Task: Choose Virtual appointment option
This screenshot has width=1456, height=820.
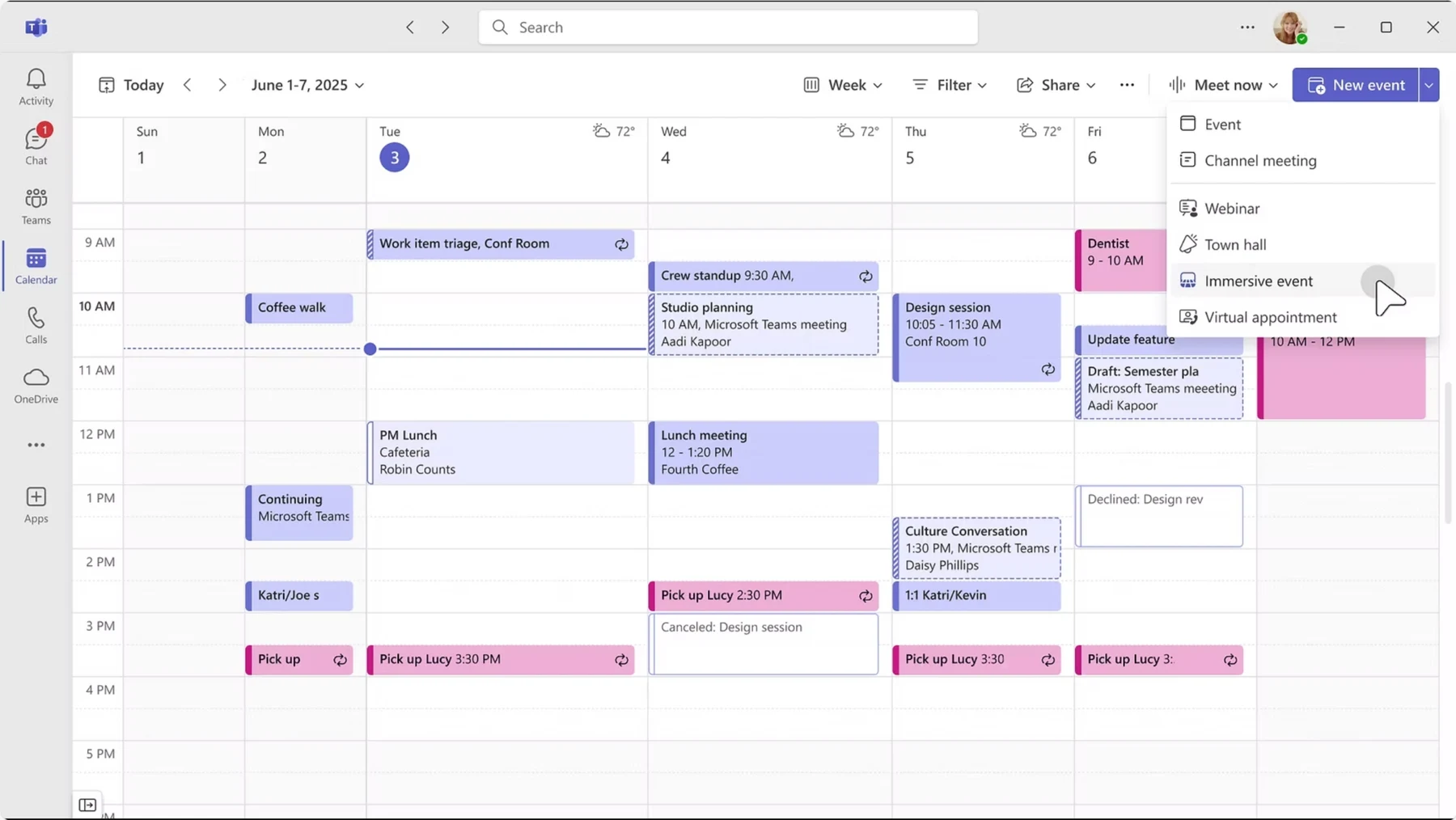Action: coord(1302,317)
